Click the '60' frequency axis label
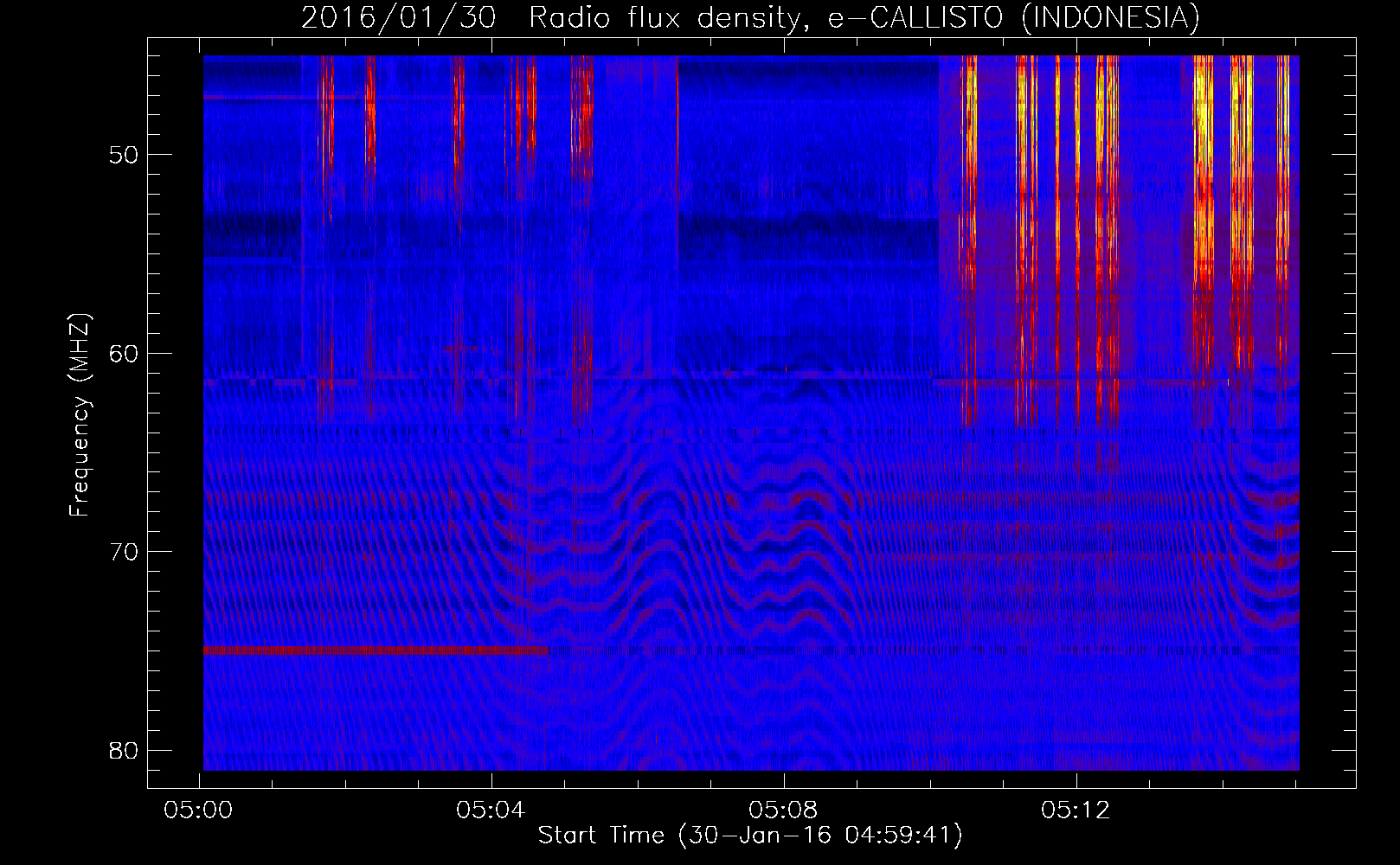The height and width of the screenshot is (865, 1400). (x=125, y=353)
